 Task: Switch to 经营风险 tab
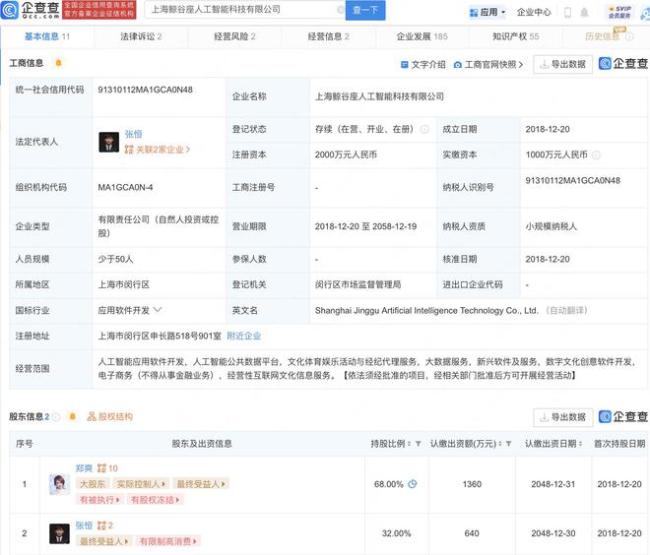[235, 36]
